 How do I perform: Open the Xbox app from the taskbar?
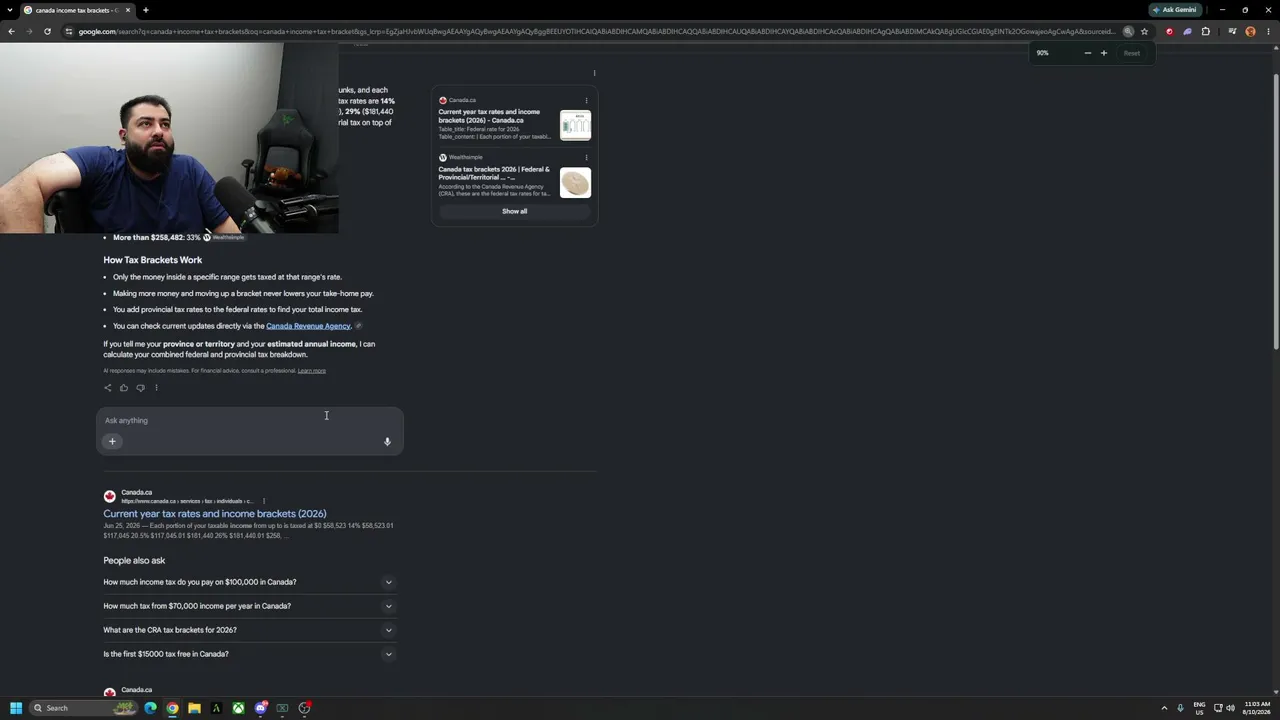pos(238,708)
